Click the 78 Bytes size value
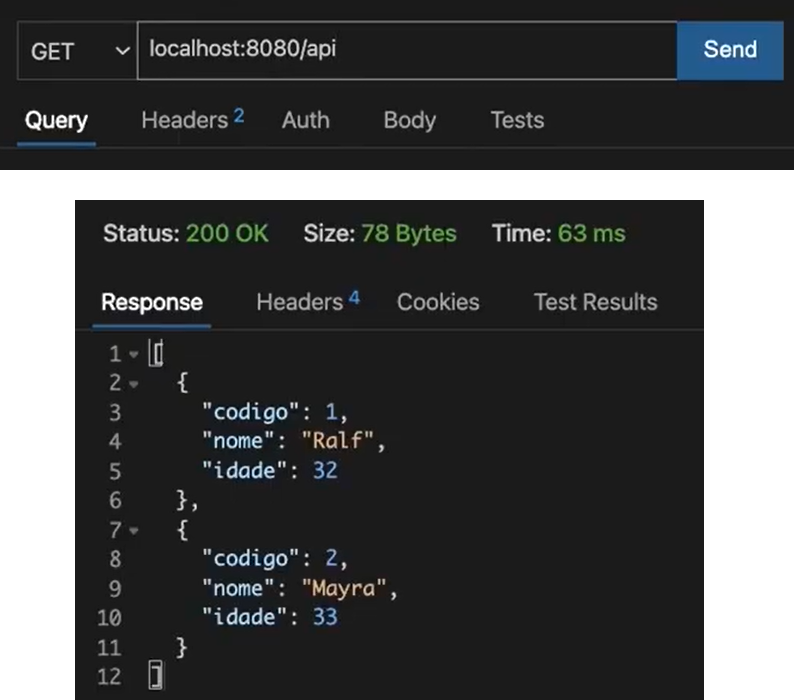This screenshot has height=700, width=794. [409, 234]
